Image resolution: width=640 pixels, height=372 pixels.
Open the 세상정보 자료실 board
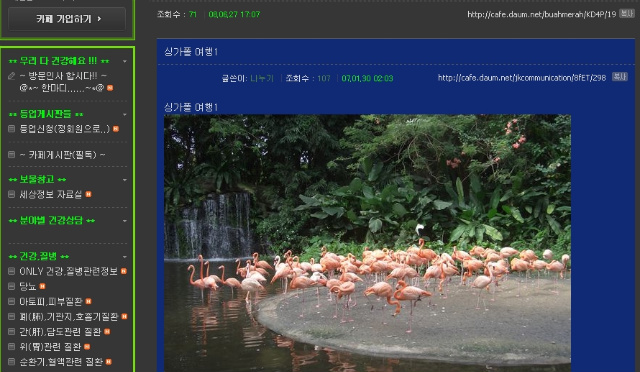[x=51, y=194]
